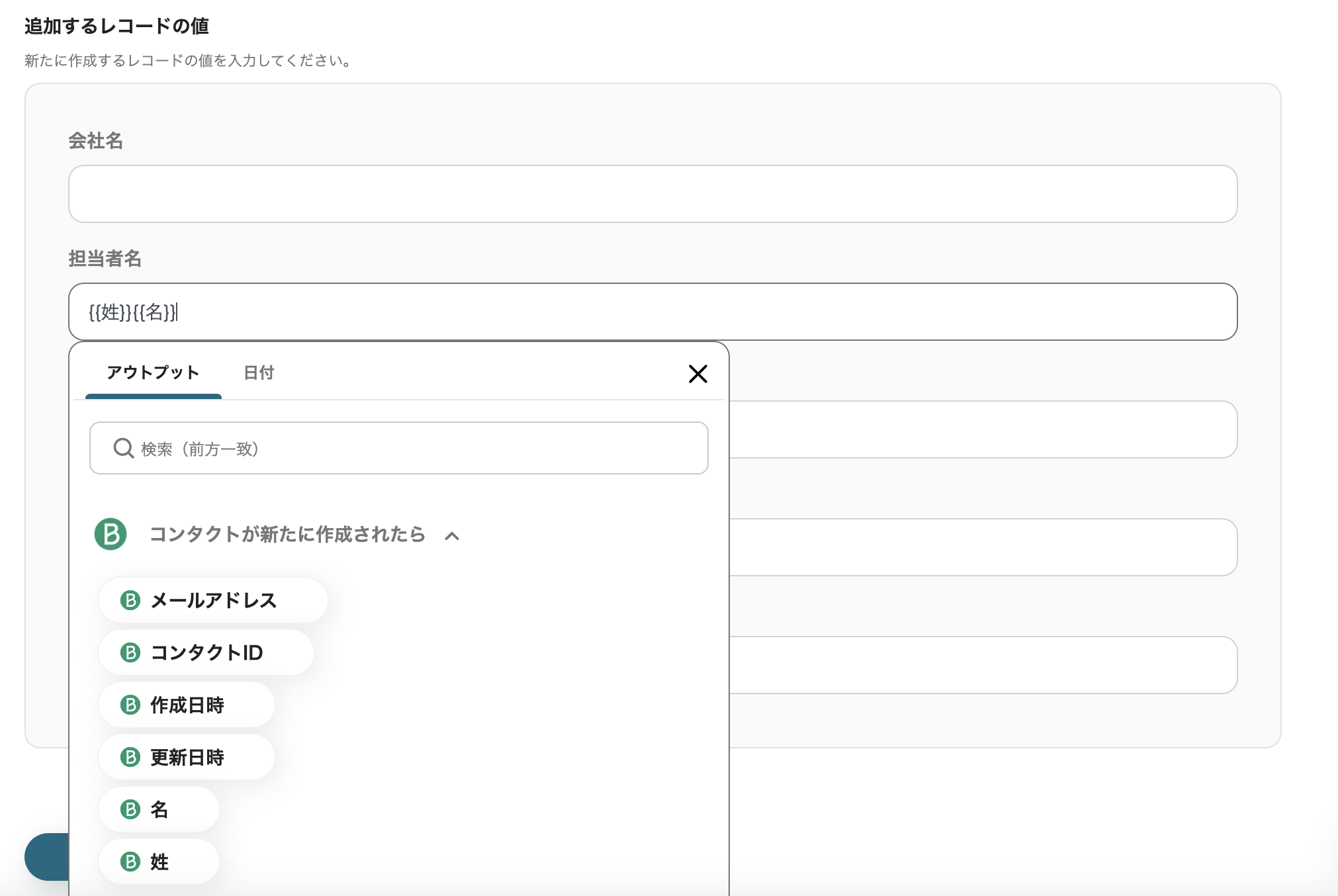Click Brevo icon on メールアドレス chip

tap(130, 600)
